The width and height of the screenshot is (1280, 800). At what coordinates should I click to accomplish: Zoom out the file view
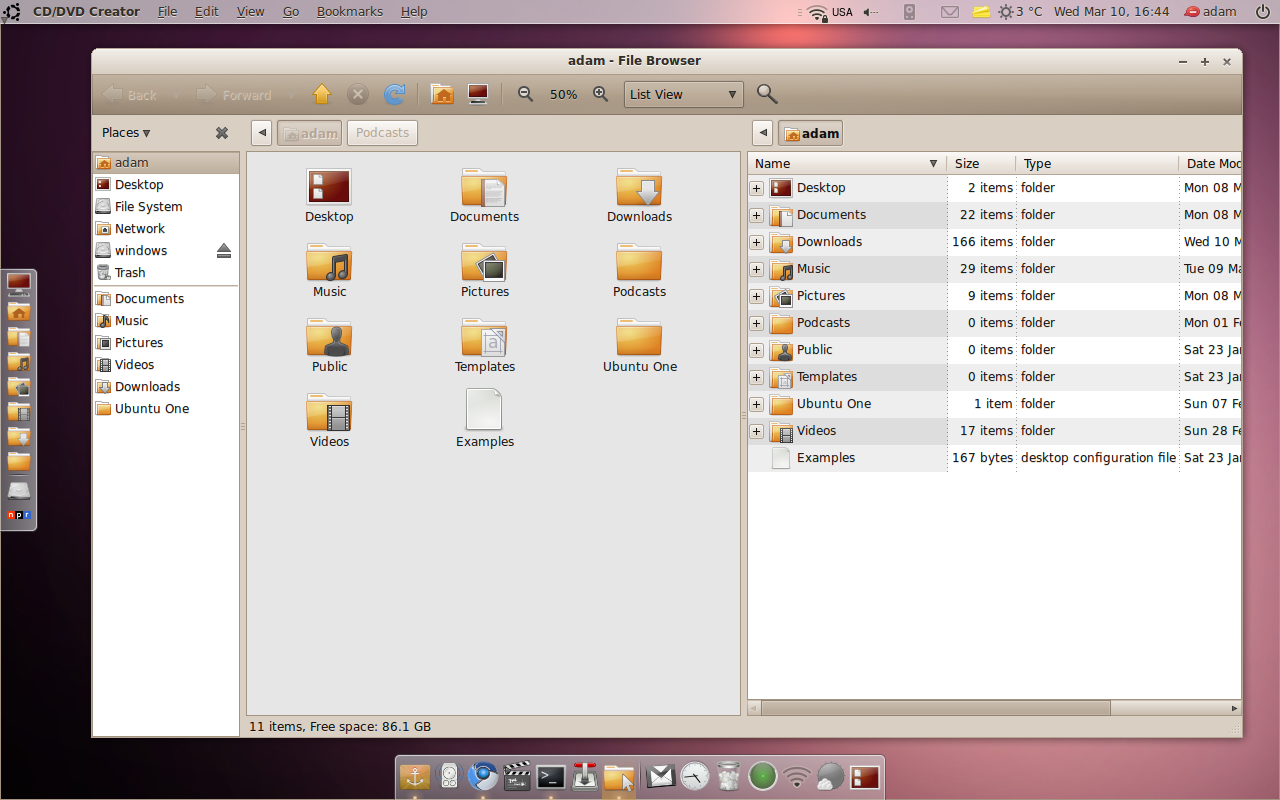point(525,94)
